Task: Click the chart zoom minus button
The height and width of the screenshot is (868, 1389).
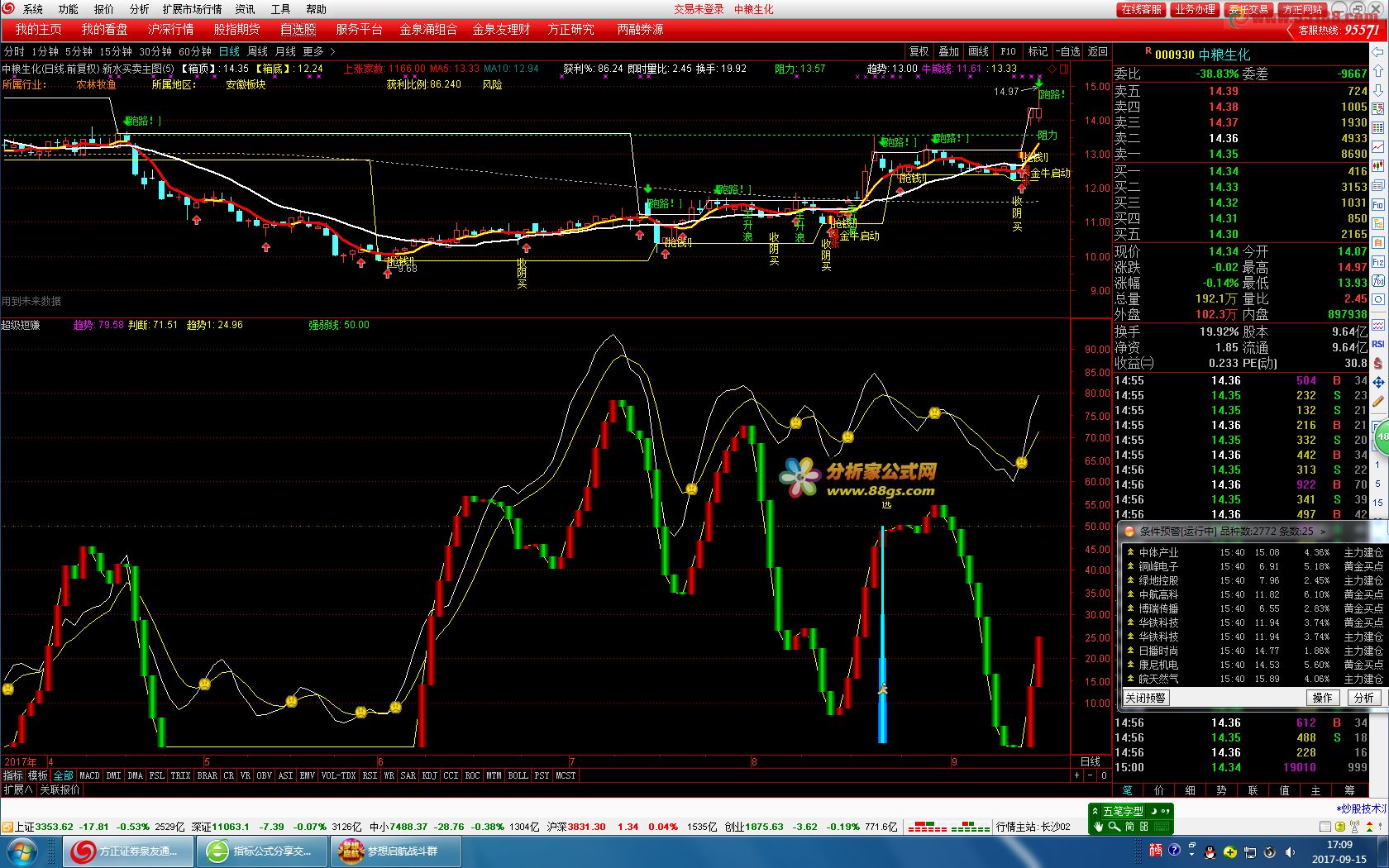Action: (x=1090, y=775)
